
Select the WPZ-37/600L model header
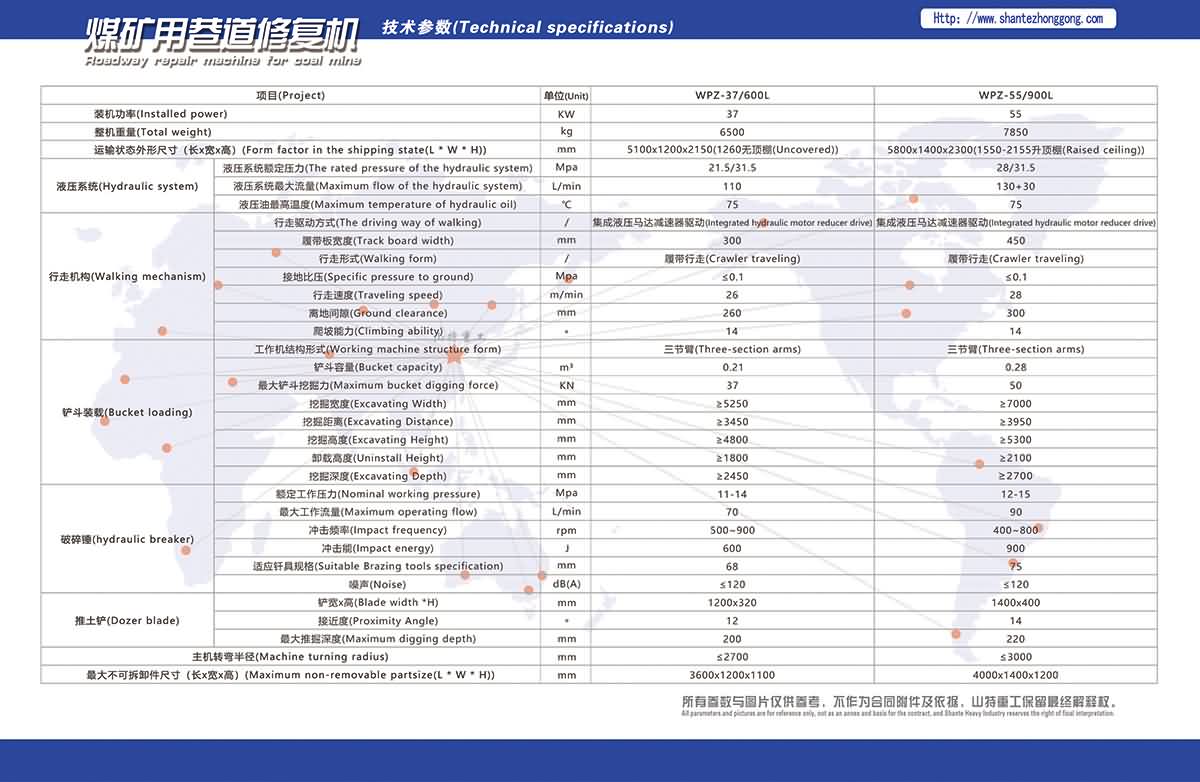click(732, 96)
